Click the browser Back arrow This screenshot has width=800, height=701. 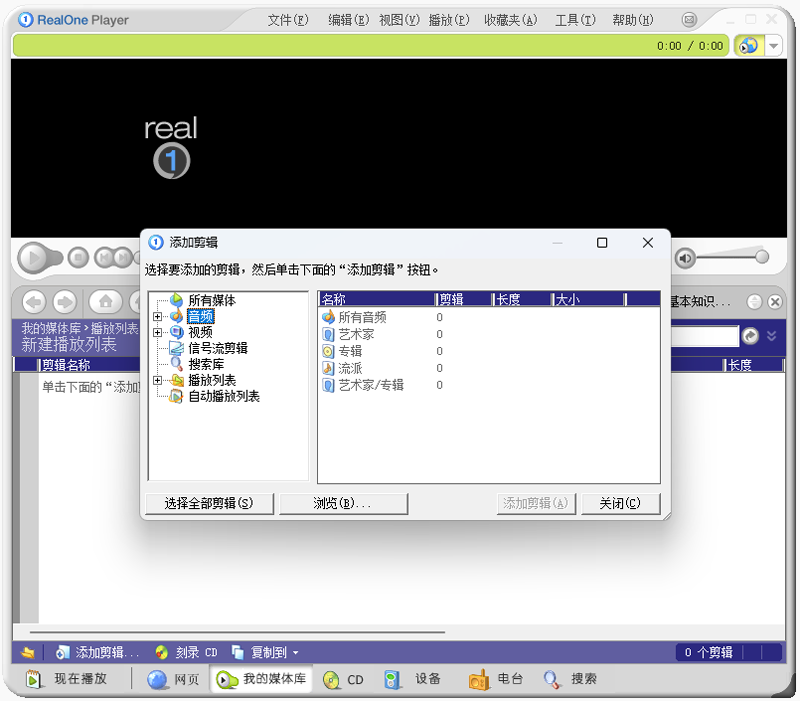click(x=34, y=303)
